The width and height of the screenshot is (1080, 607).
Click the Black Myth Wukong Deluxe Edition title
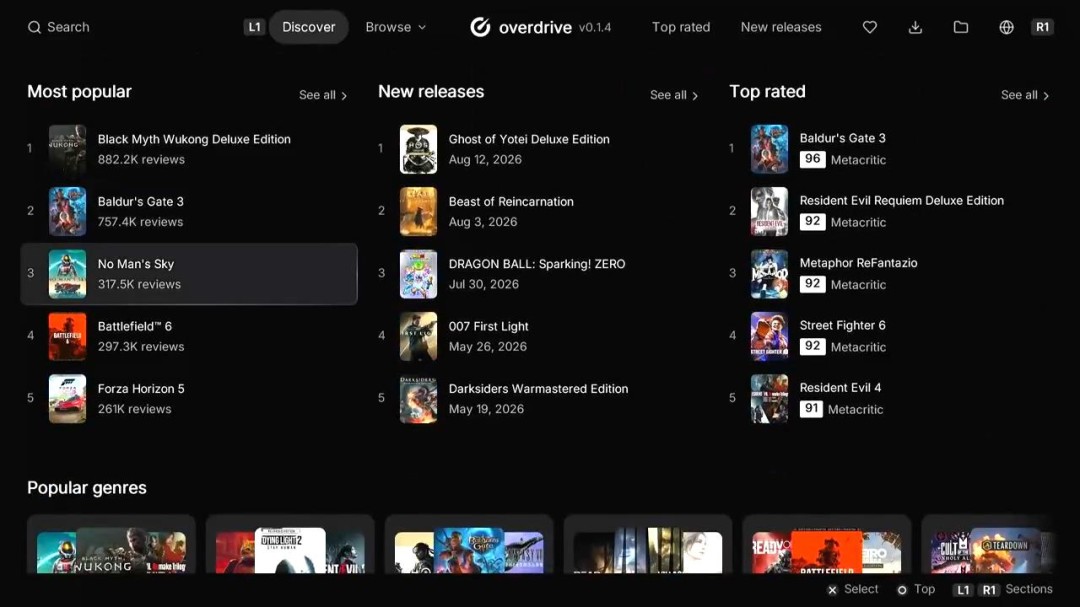click(x=194, y=139)
